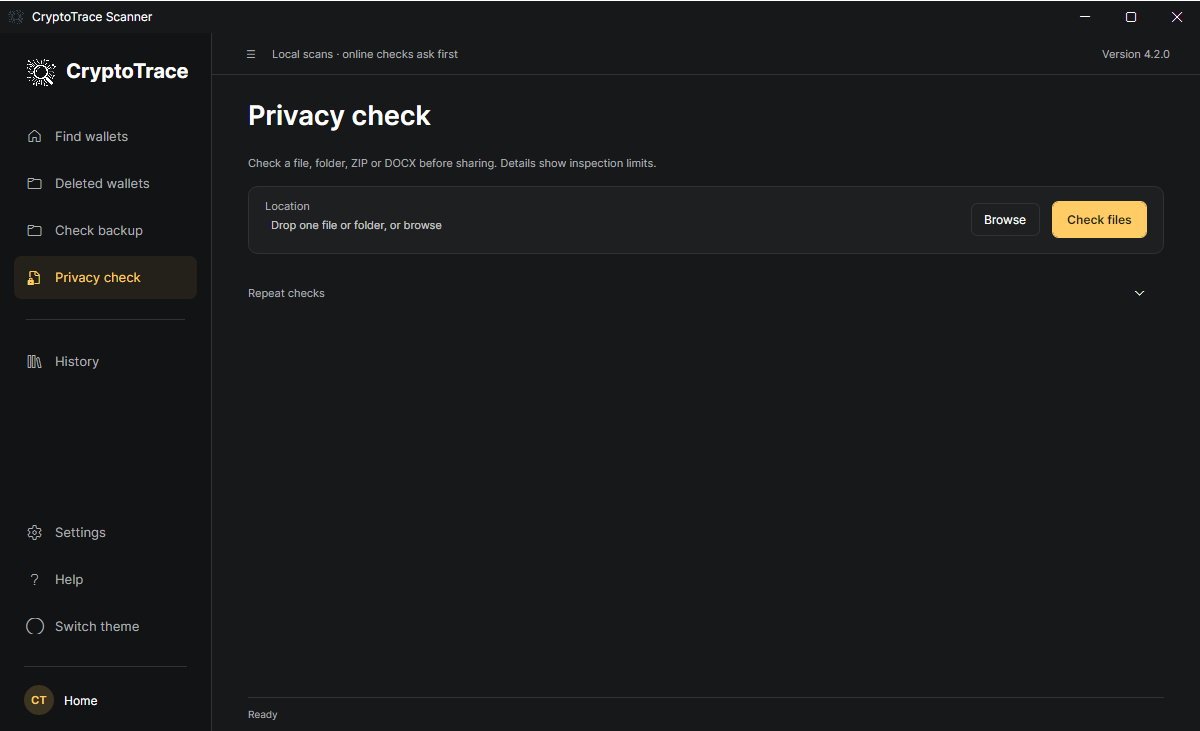Click the Browse button
The width and height of the screenshot is (1200, 731).
coord(1005,220)
